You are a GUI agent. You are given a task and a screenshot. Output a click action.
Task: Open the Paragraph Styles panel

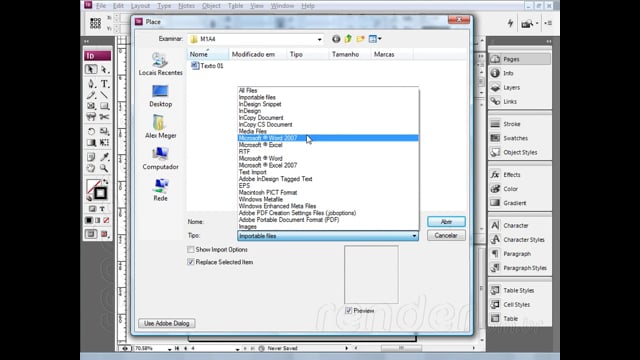point(520,268)
